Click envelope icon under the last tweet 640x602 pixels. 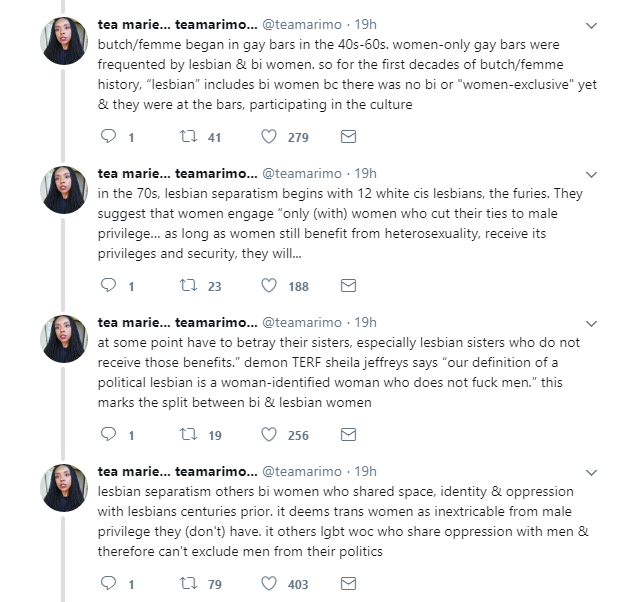(x=348, y=583)
